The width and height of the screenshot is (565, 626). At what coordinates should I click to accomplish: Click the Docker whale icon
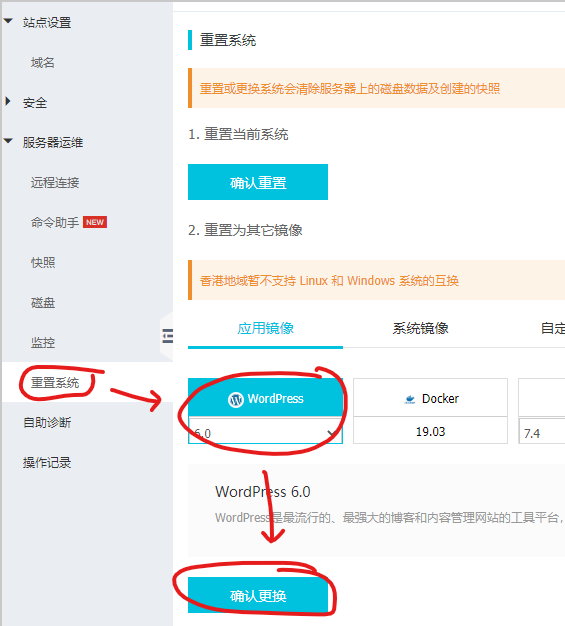410,399
